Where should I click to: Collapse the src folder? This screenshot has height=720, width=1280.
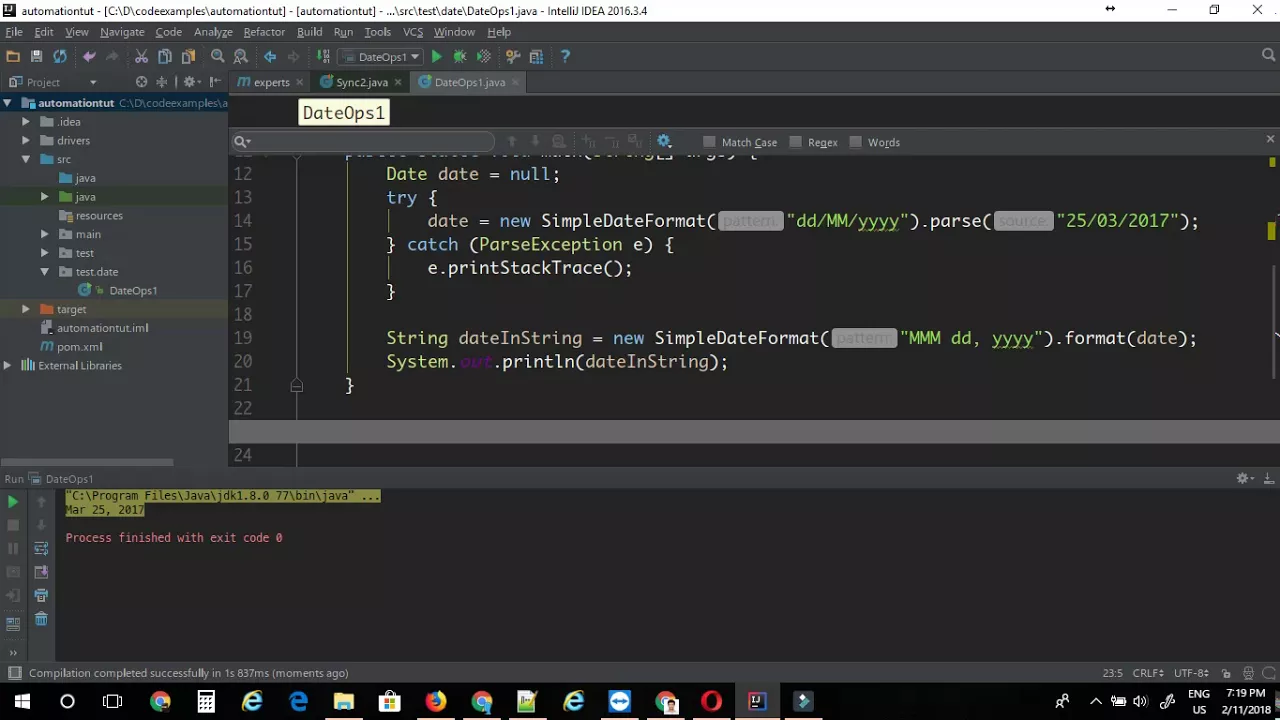pyautogui.click(x=26, y=160)
